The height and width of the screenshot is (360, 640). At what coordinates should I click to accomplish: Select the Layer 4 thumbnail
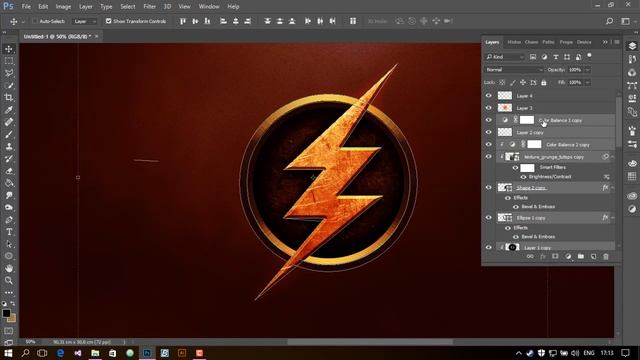pos(505,96)
